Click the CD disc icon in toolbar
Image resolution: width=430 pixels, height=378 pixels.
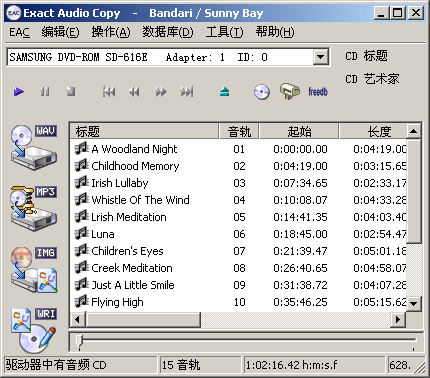[x=262, y=92]
